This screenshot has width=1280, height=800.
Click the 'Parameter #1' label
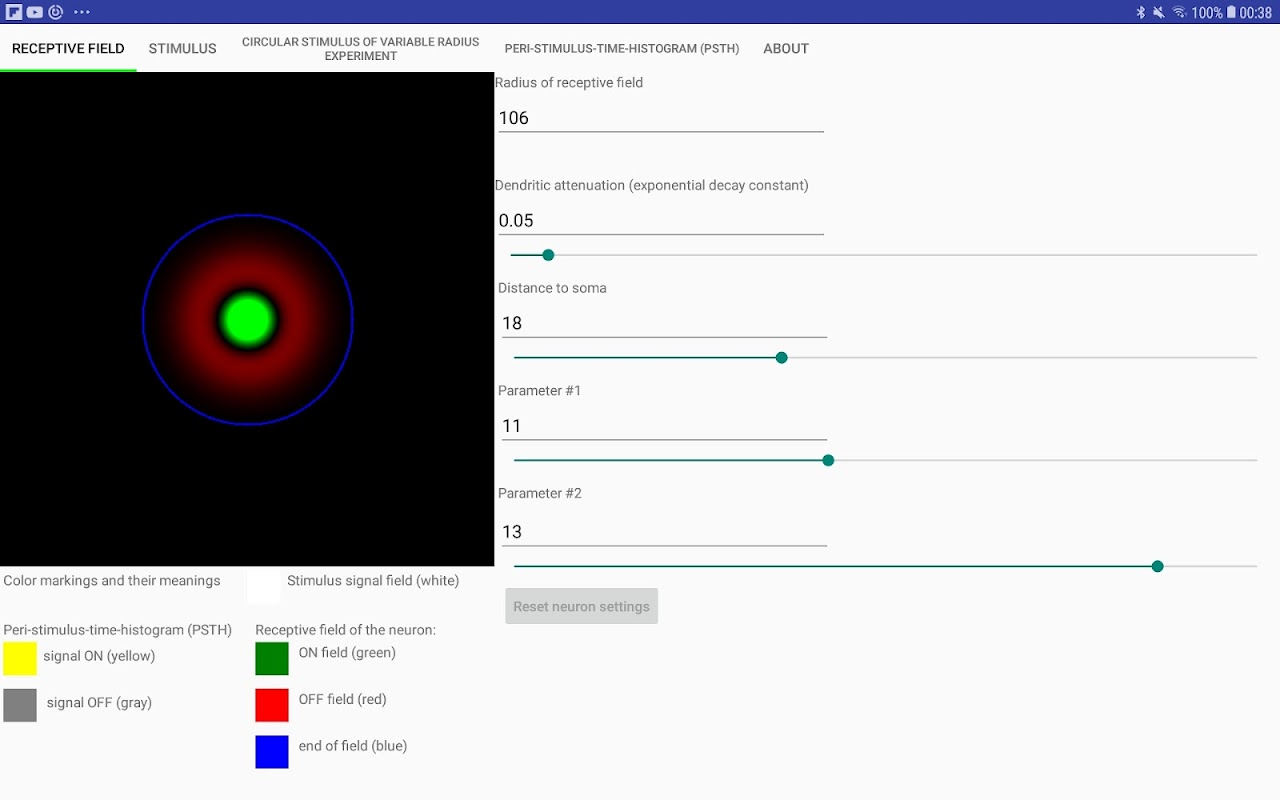point(540,390)
